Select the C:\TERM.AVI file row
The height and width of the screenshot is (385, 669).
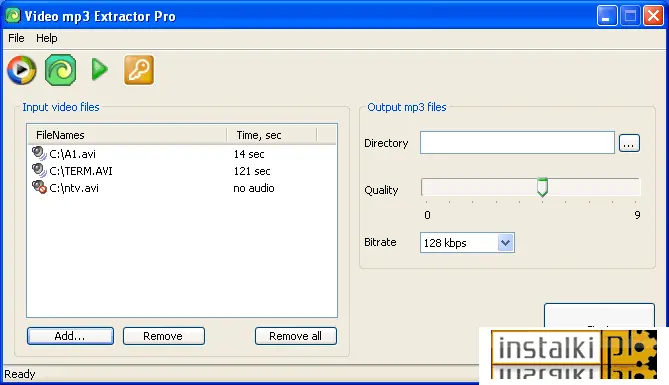(x=182, y=171)
